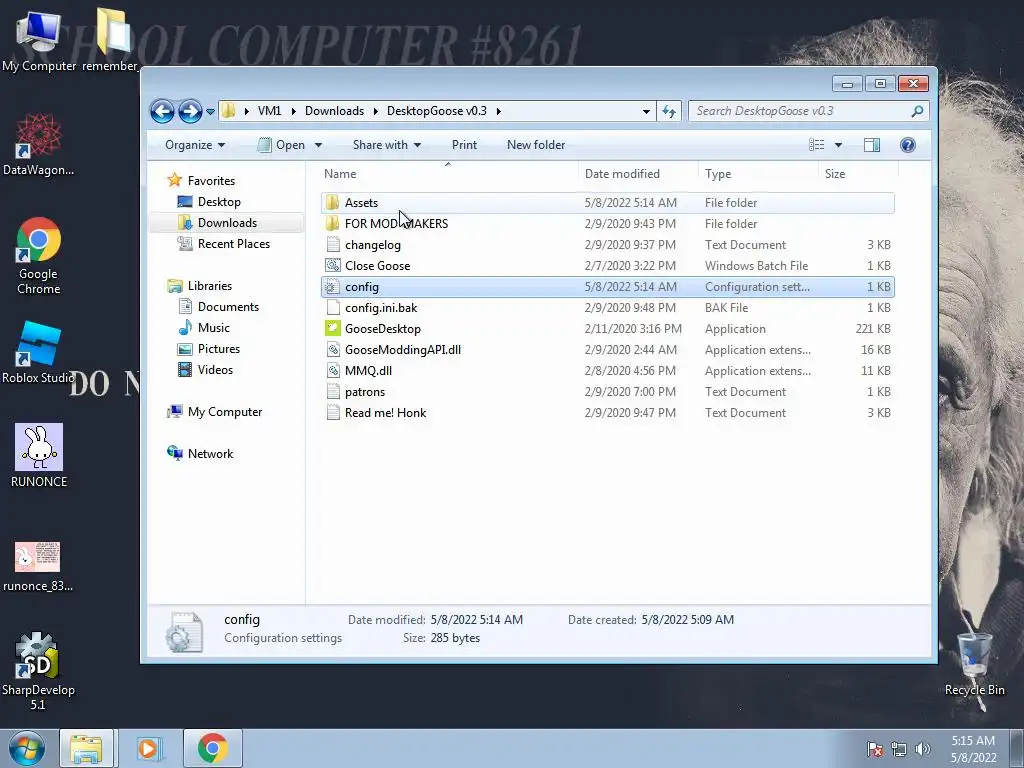The height and width of the screenshot is (768, 1024).
Task: Open the Organize menu
Action: pyautogui.click(x=195, y=145)
